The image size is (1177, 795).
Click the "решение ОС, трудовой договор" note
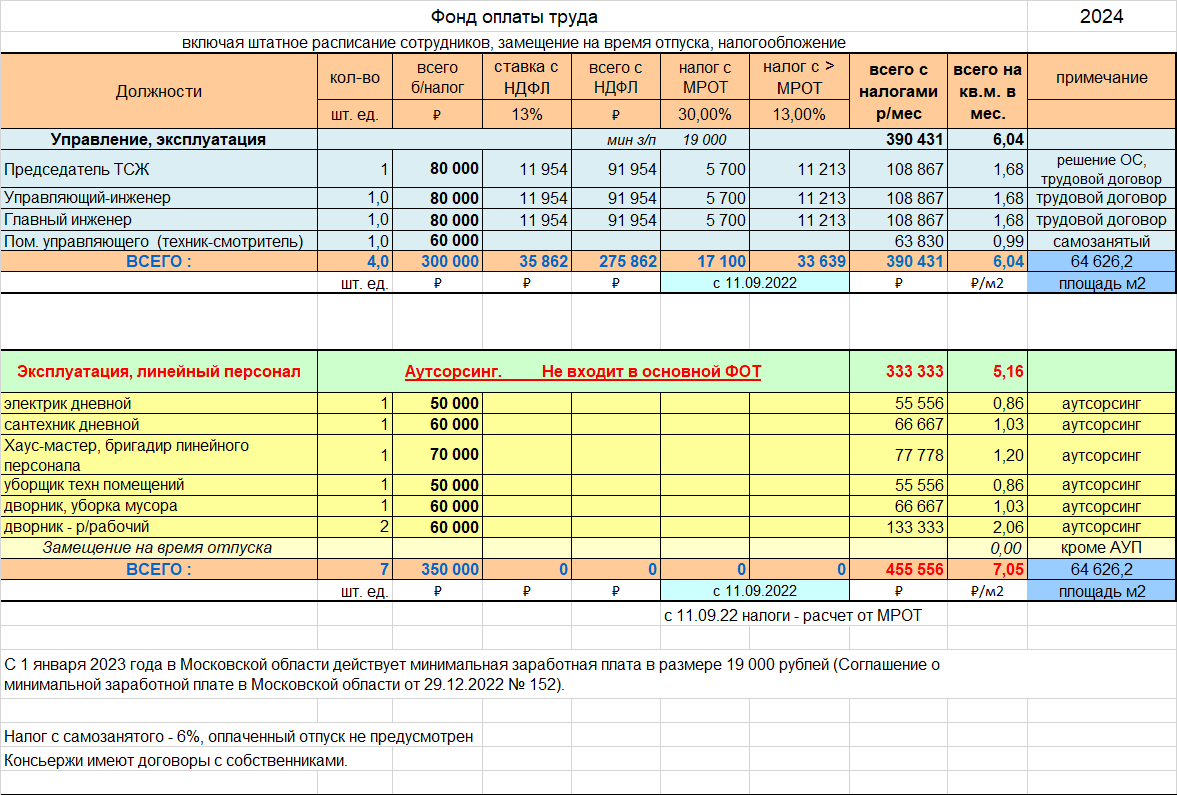(x=1101, y=170)
